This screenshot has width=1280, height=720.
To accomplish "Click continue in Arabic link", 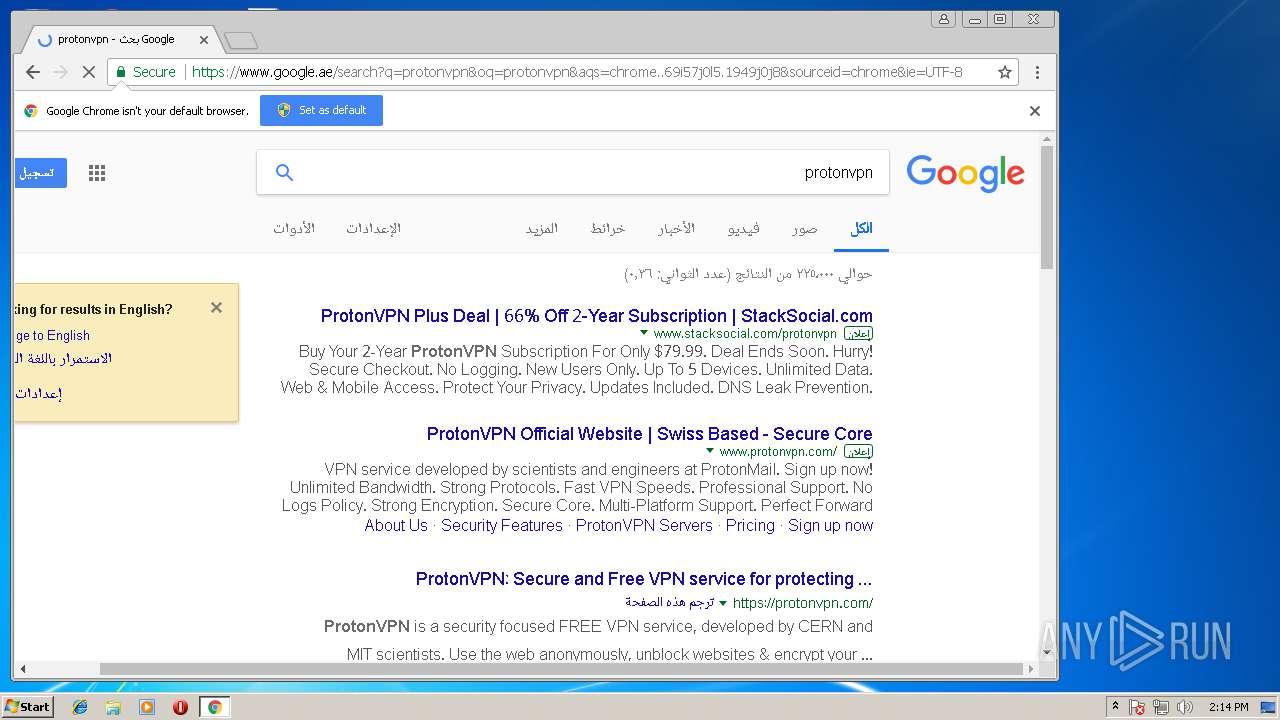I will point(63,359).
